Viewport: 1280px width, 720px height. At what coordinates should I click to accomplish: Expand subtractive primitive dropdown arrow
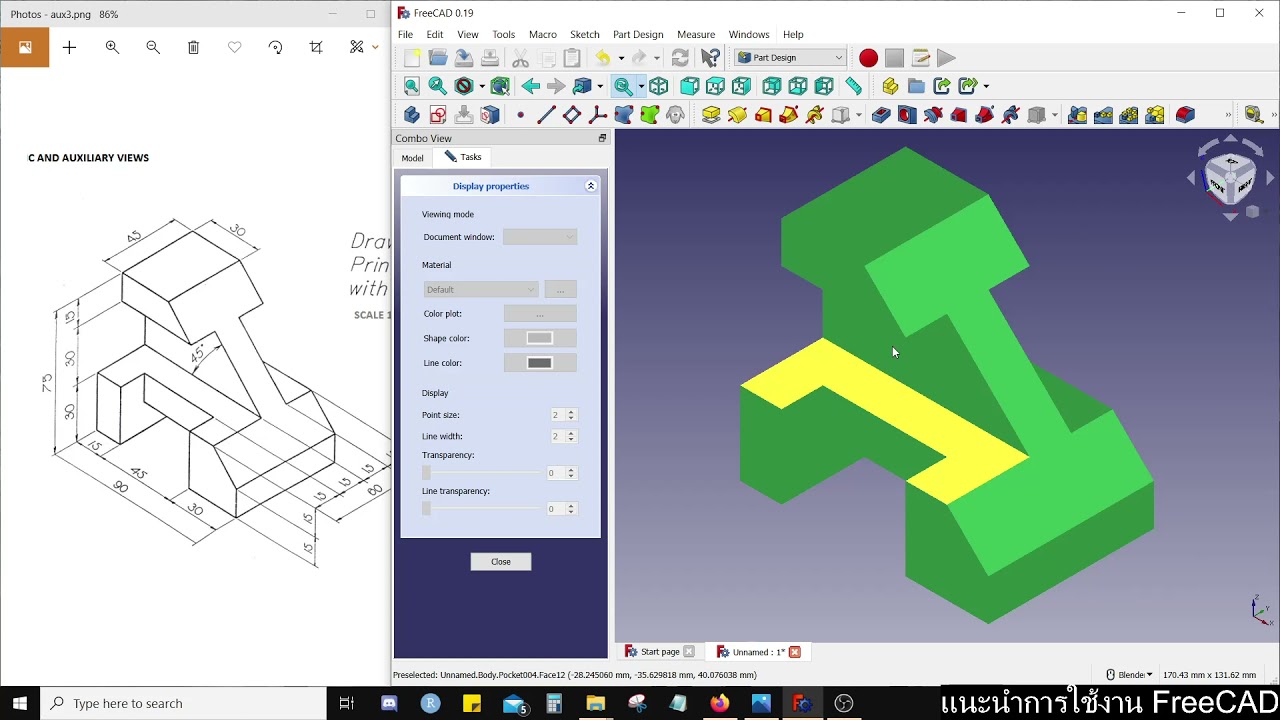(1054, 115)
